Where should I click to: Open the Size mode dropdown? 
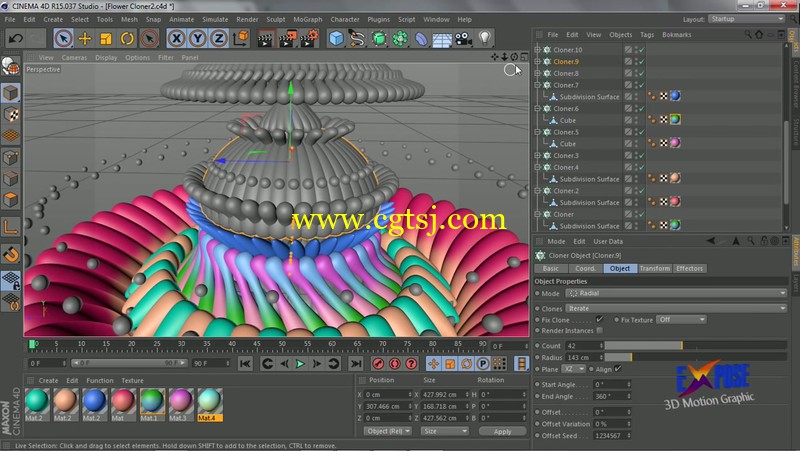coord(444,431)
